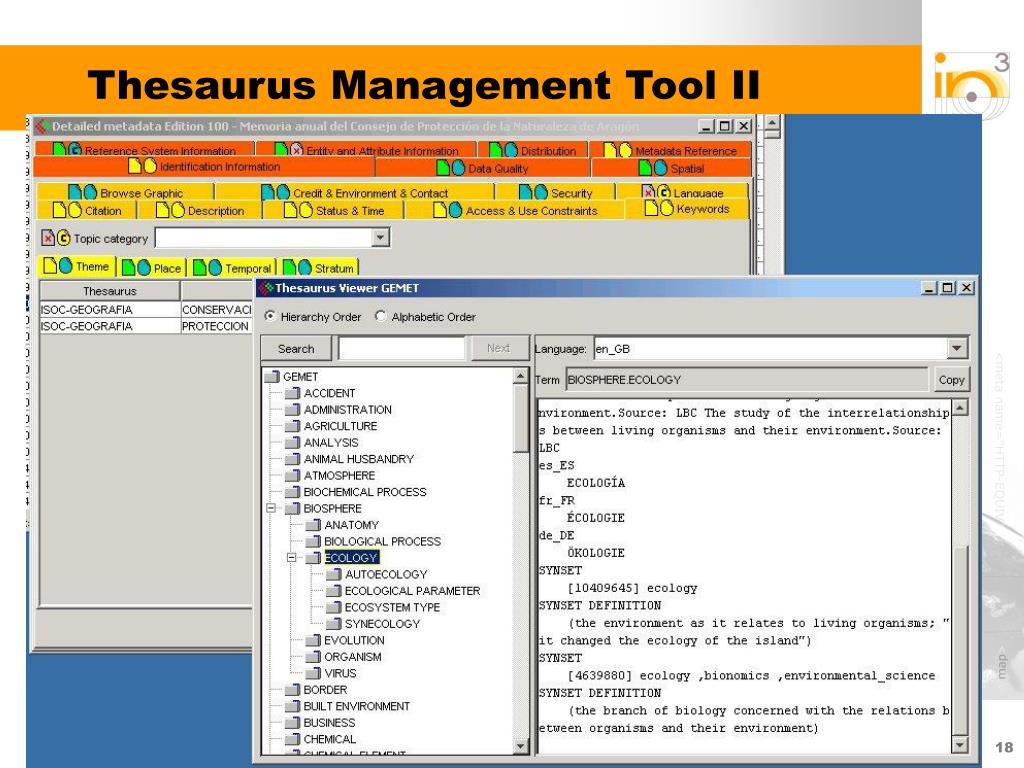Switch to the Temporal keyword tab
Screen dimensions: 1024x768
click(232, 268)
